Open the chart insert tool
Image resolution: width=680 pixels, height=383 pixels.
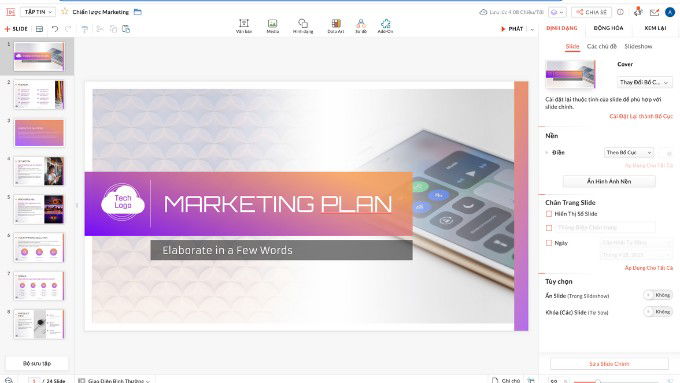click(336, 26)
